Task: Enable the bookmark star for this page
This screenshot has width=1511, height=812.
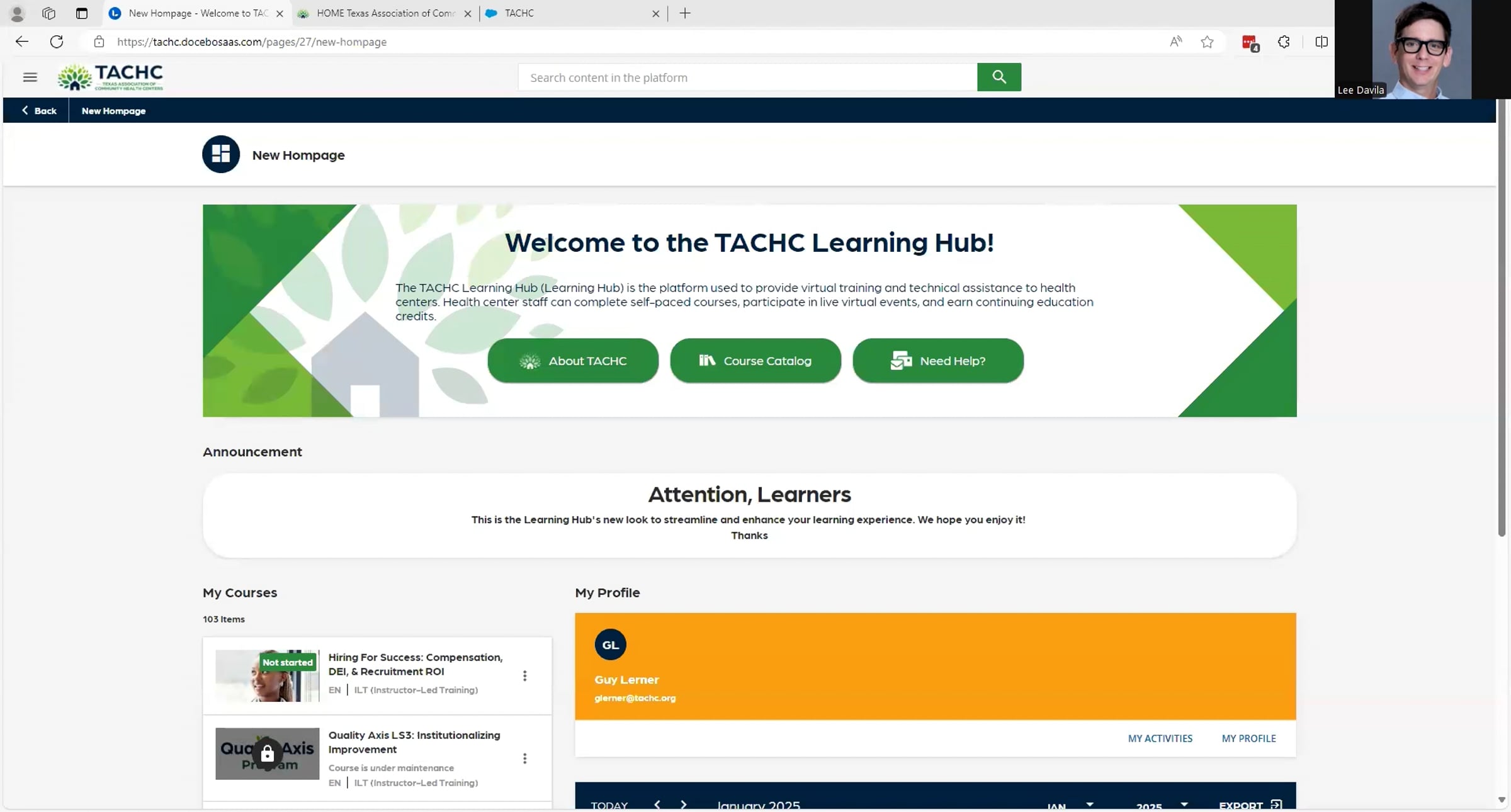Action: click(x=1207, y=42)
